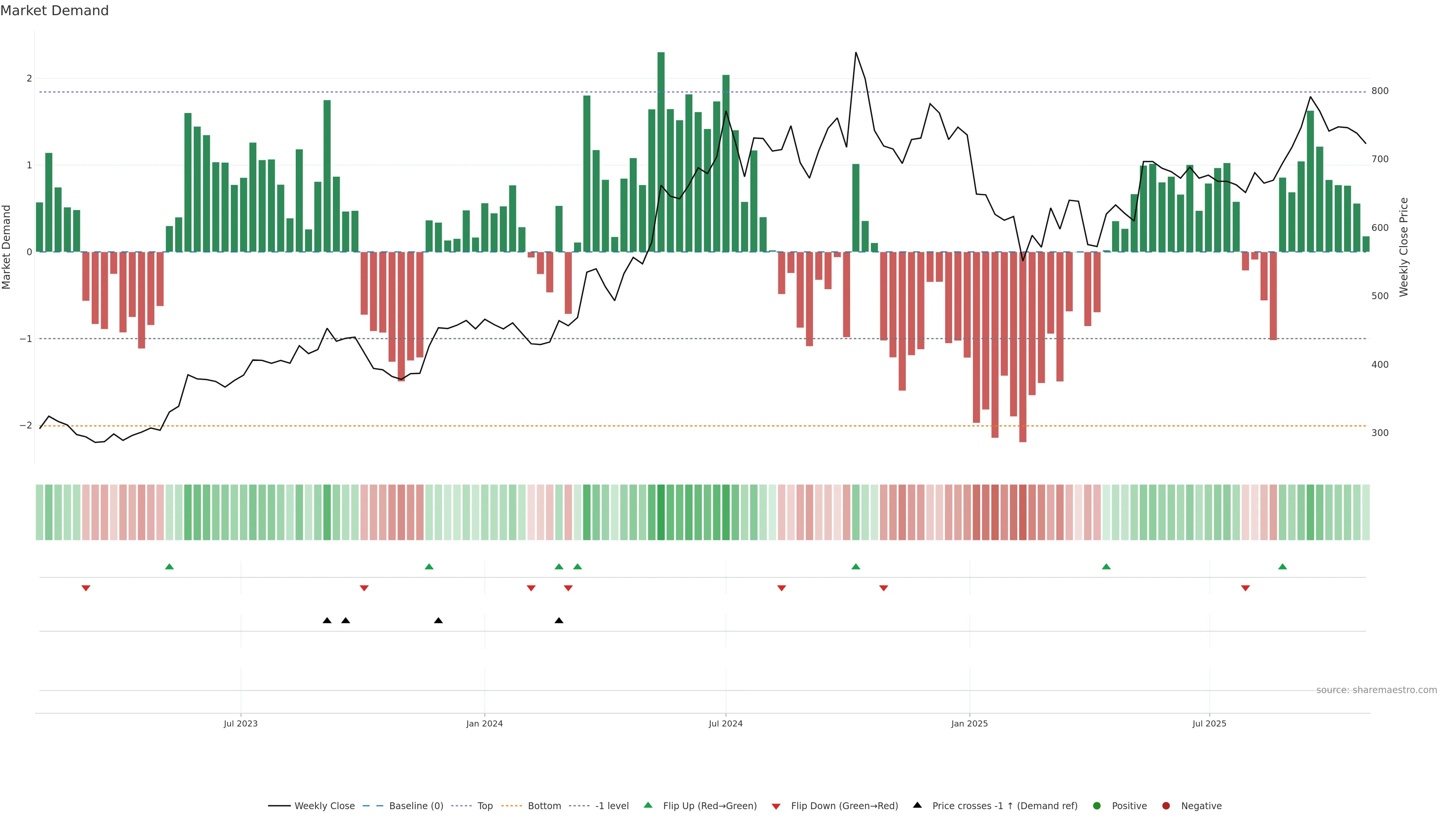Click the source: sharemaestro.com text
This screenshot has height=819, width=1456.
1376,690
